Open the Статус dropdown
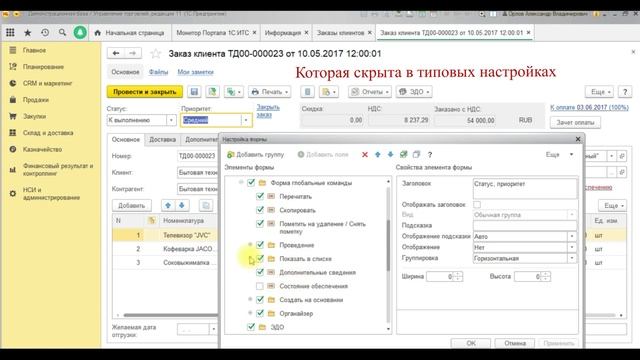The width and height of the screenshot is (640, 360). pos(171,120)
